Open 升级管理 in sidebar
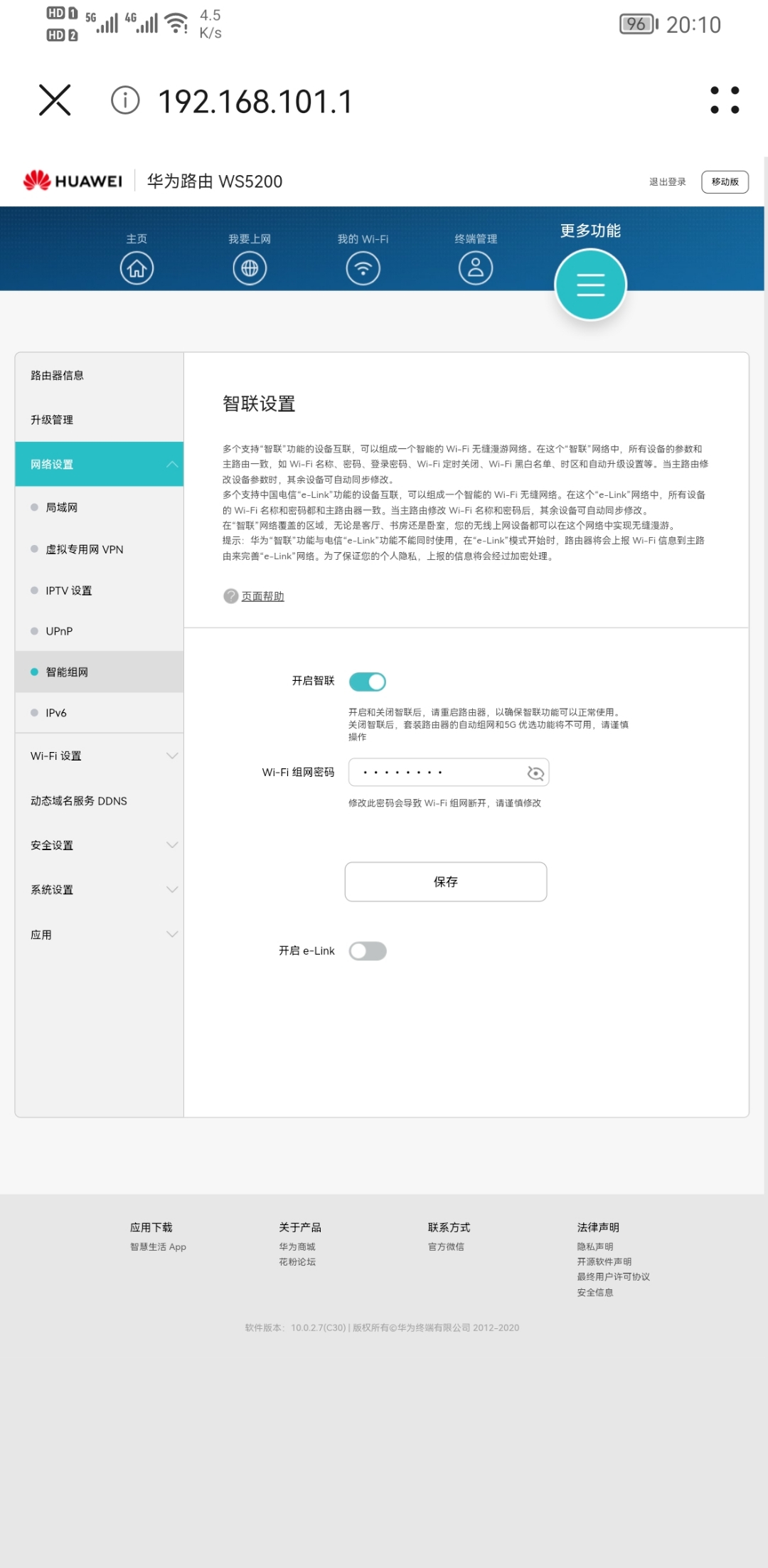Screen dimensions: 768x1568 coord(99,420)
